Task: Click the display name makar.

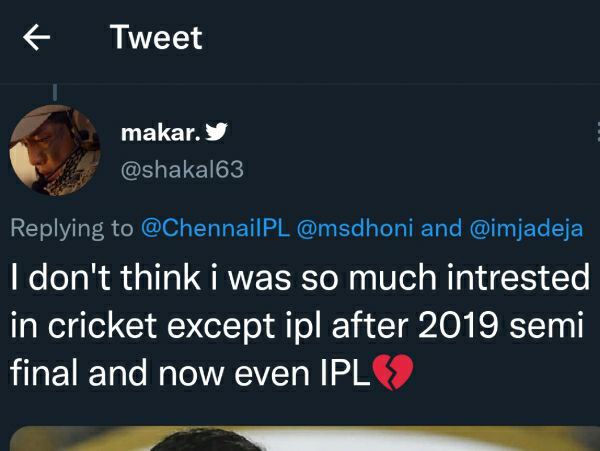Action: [160, 132]
